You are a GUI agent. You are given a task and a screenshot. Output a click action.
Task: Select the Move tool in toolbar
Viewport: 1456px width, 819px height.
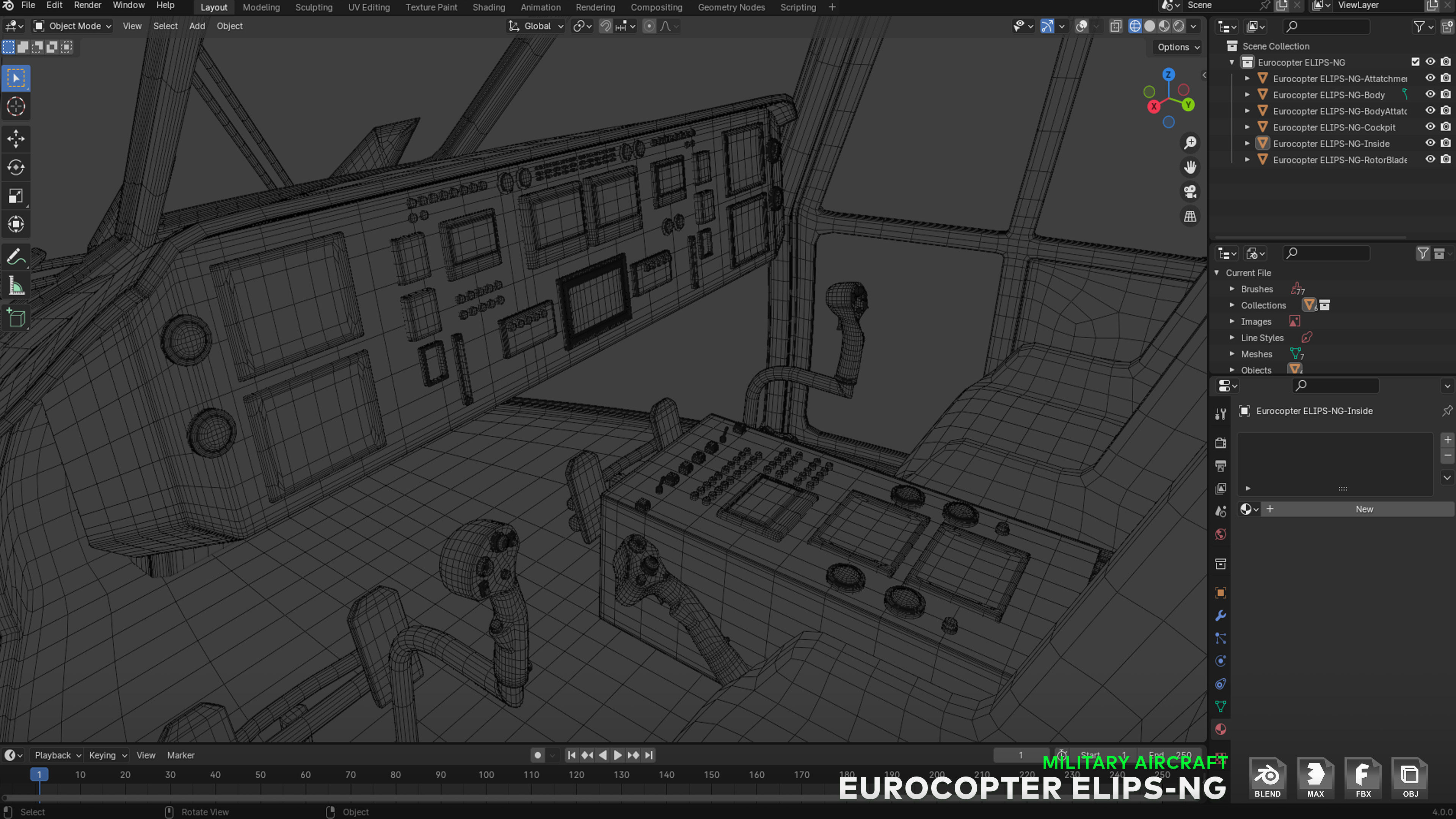16,138
